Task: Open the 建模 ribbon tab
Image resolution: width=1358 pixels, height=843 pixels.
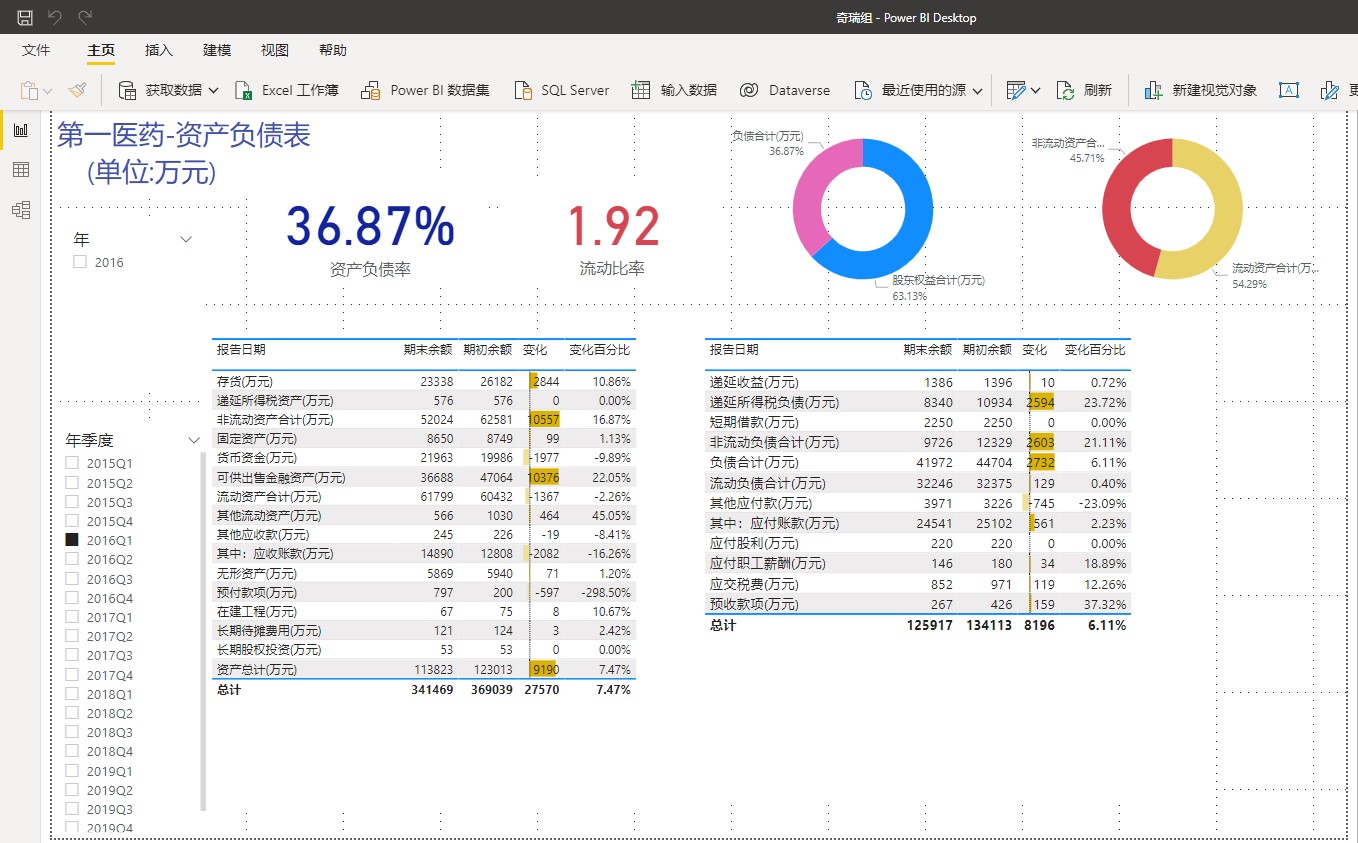Action: click(x=217, y=50)
